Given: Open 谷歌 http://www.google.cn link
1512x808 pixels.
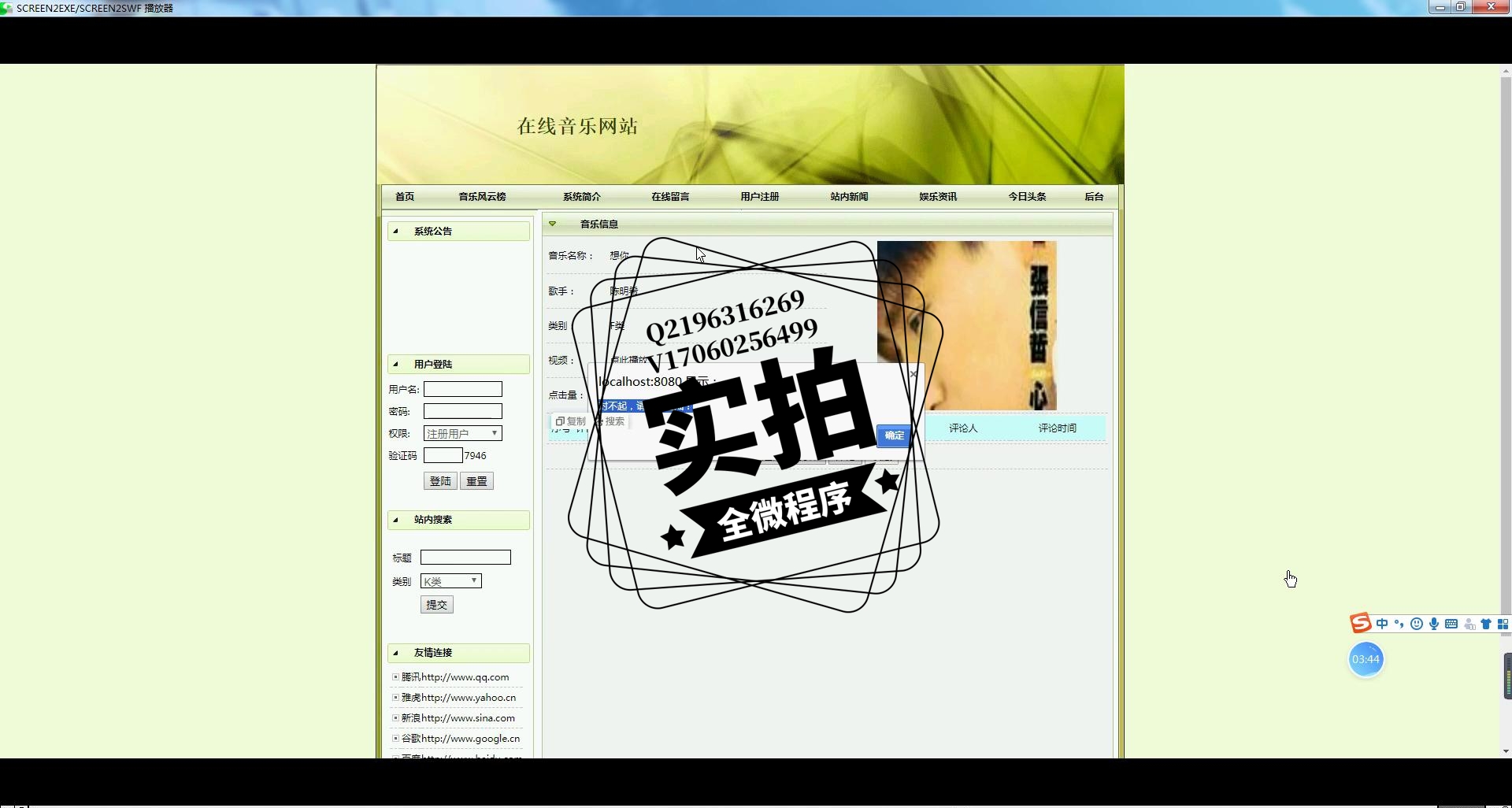Looking at the screenshot, I should pyautogui.click(x=461, y=739).
